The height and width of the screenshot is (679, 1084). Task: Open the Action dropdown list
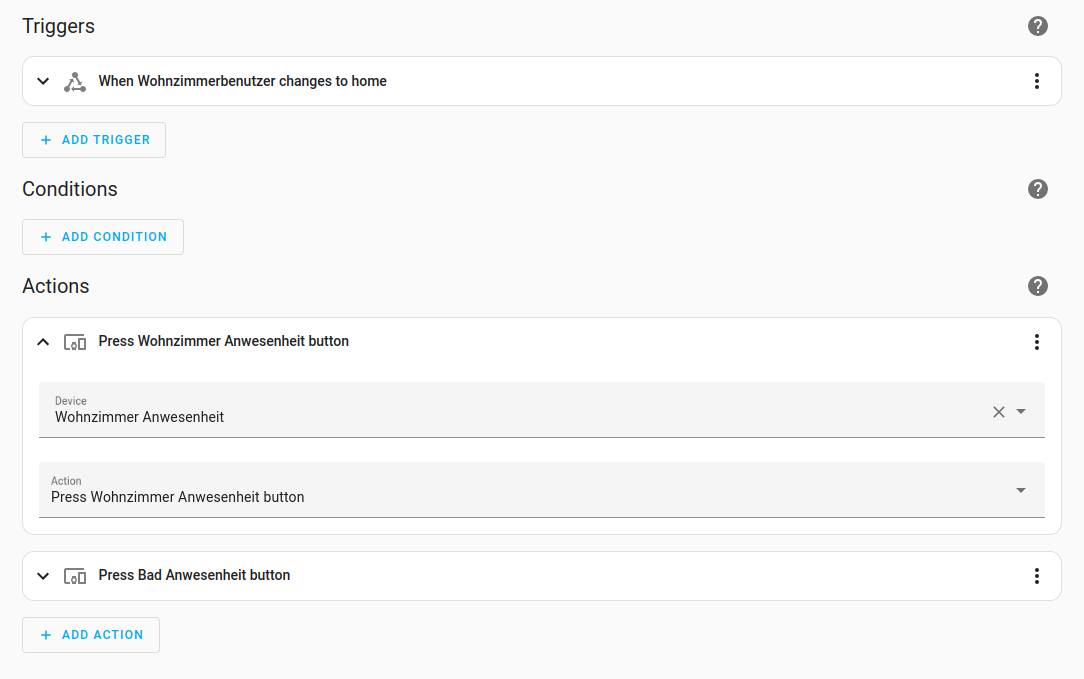1021,490
